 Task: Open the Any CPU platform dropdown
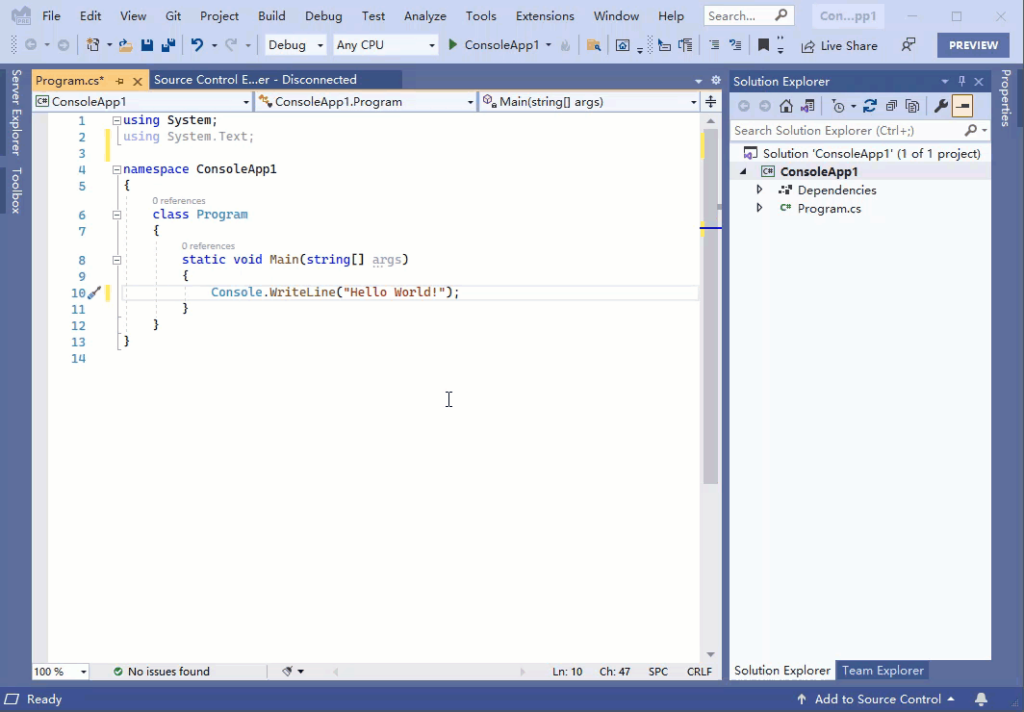385,45
